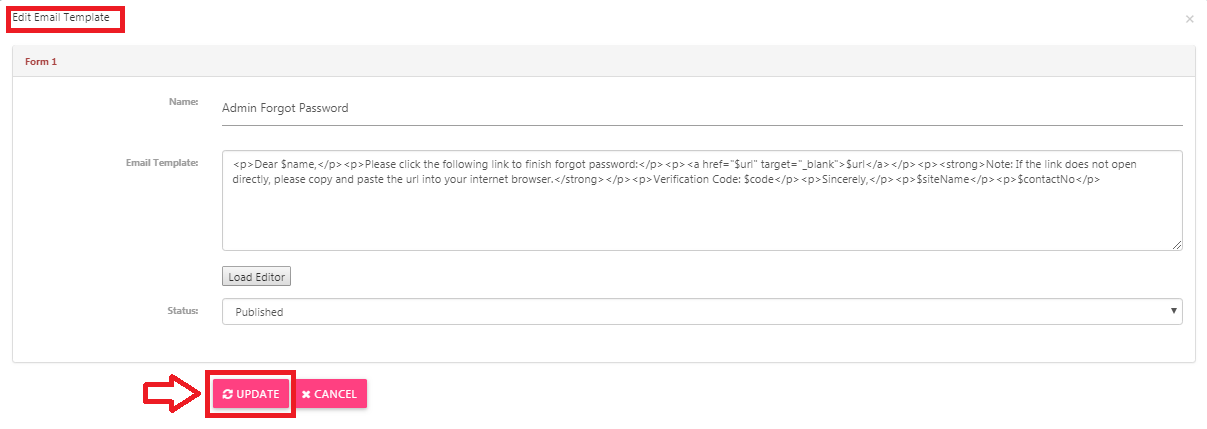Click the UPDATE button
The width and height of the screenshot is (1207, 429).
coord(251,394)
